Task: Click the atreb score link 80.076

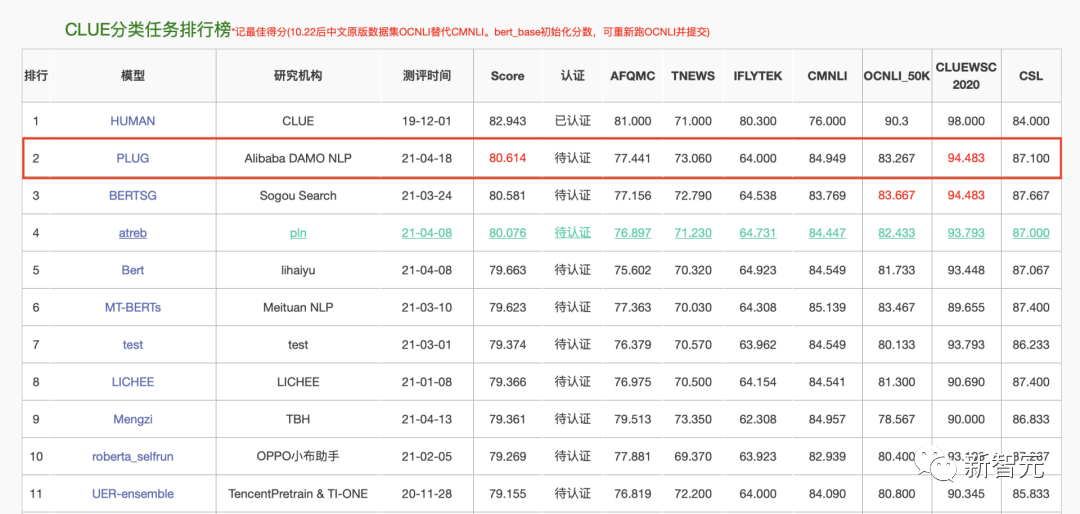Action: [508, 233]
